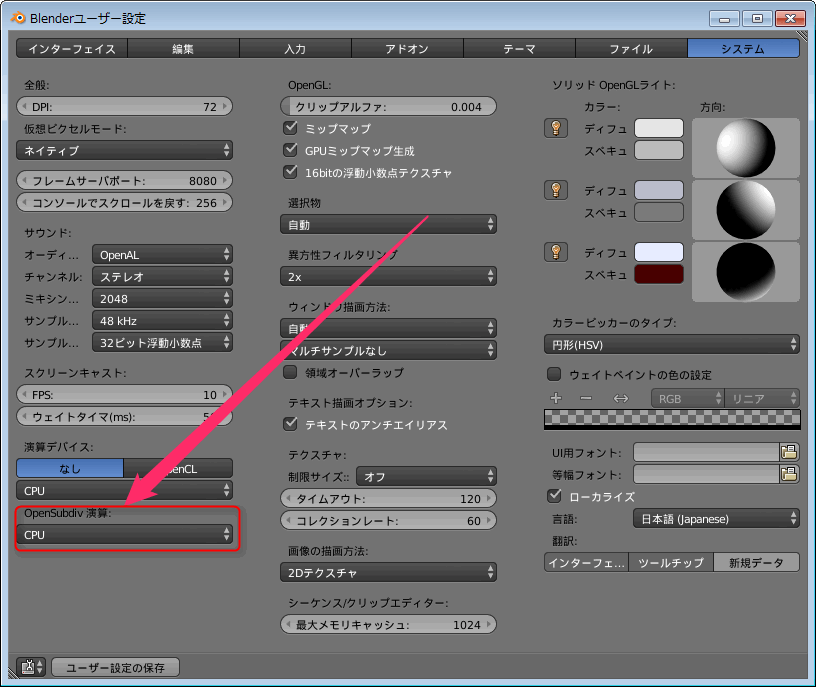Click the タイムアウト value field
This screenshot has height=687, width=816.
pyautogui.click(x=388, y=499)
